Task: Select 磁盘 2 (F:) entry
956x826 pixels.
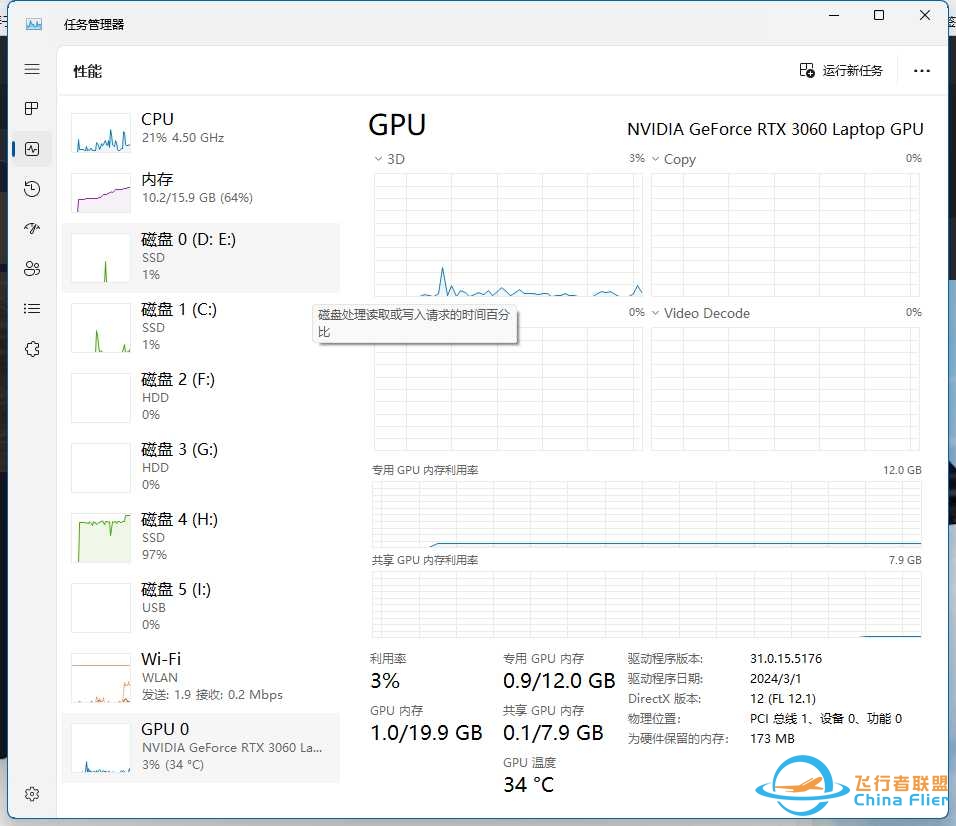Action: 201,397
